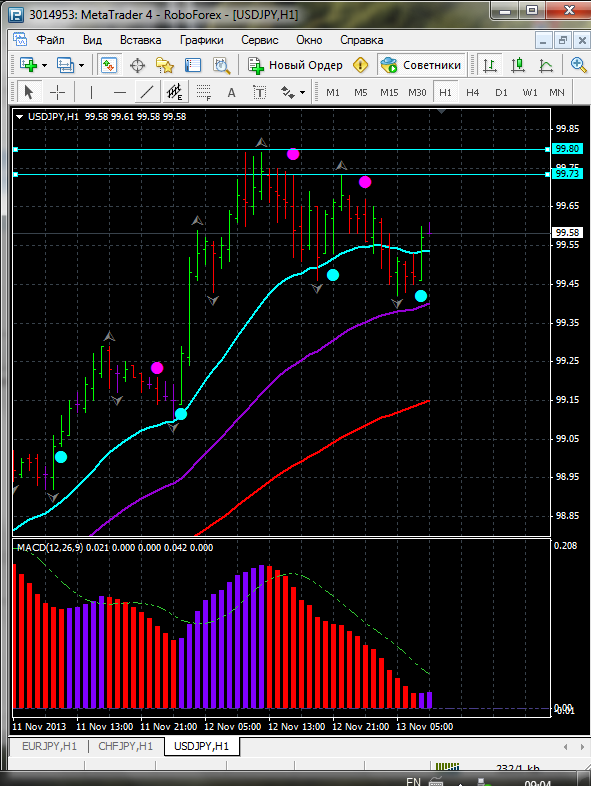Image resolution: width=600 pixels, height=786 pixels.
Task: Open the Справка menu
Action: [x=362, y=40]
